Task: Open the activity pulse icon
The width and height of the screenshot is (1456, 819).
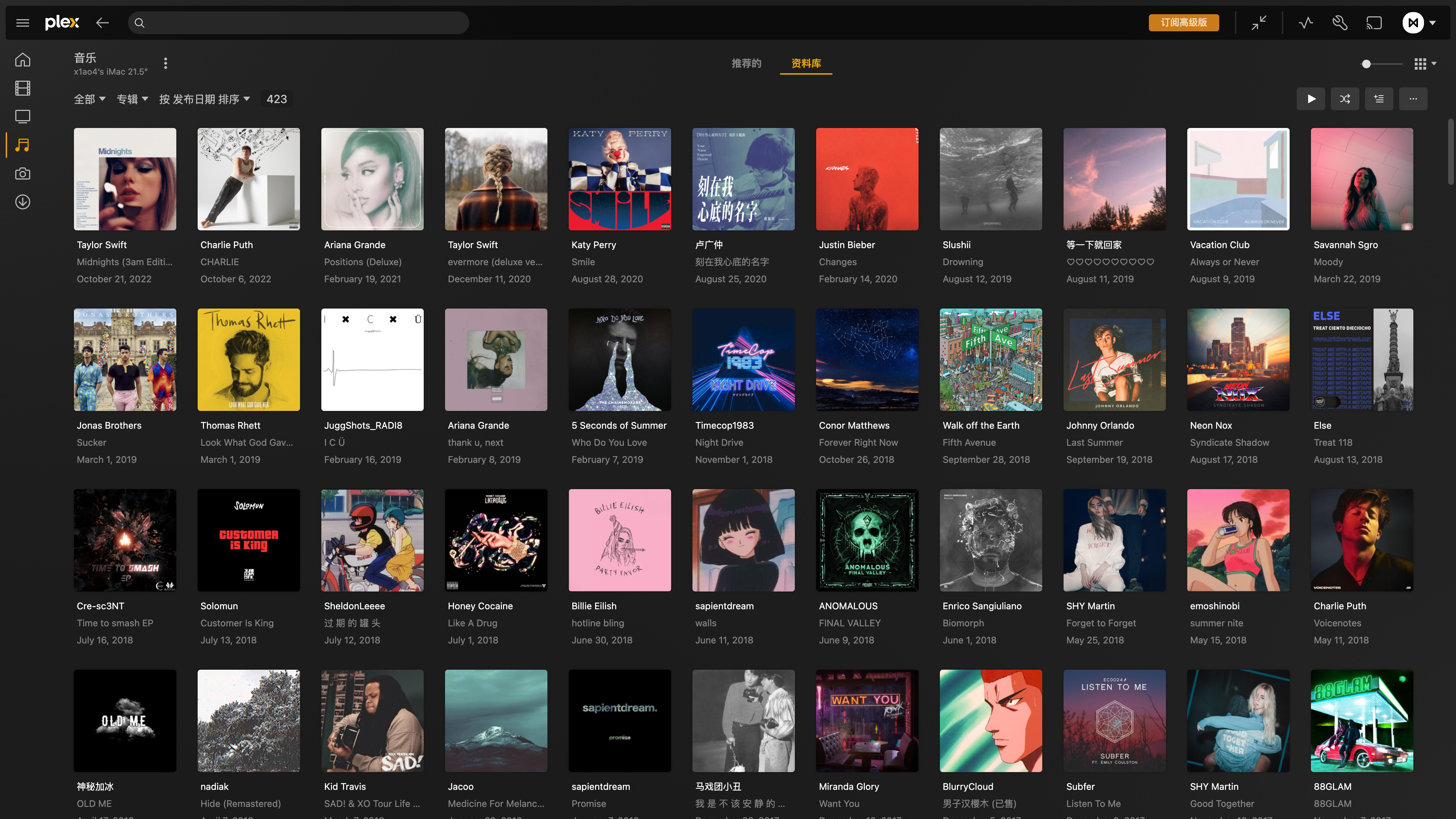Action: click(1306, 23)
